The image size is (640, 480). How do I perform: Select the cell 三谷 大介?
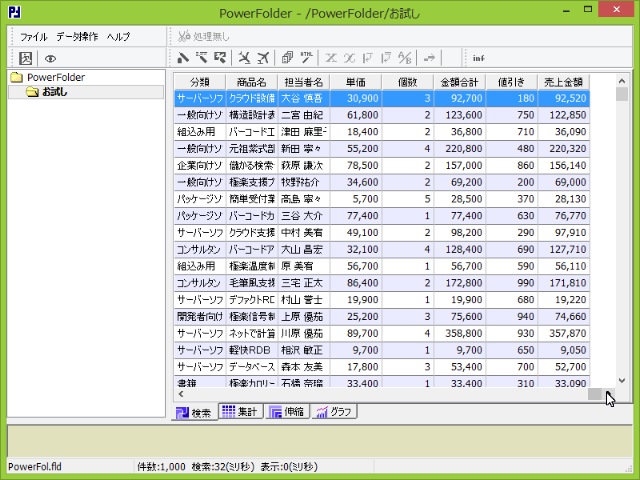(x=304, y=216)
